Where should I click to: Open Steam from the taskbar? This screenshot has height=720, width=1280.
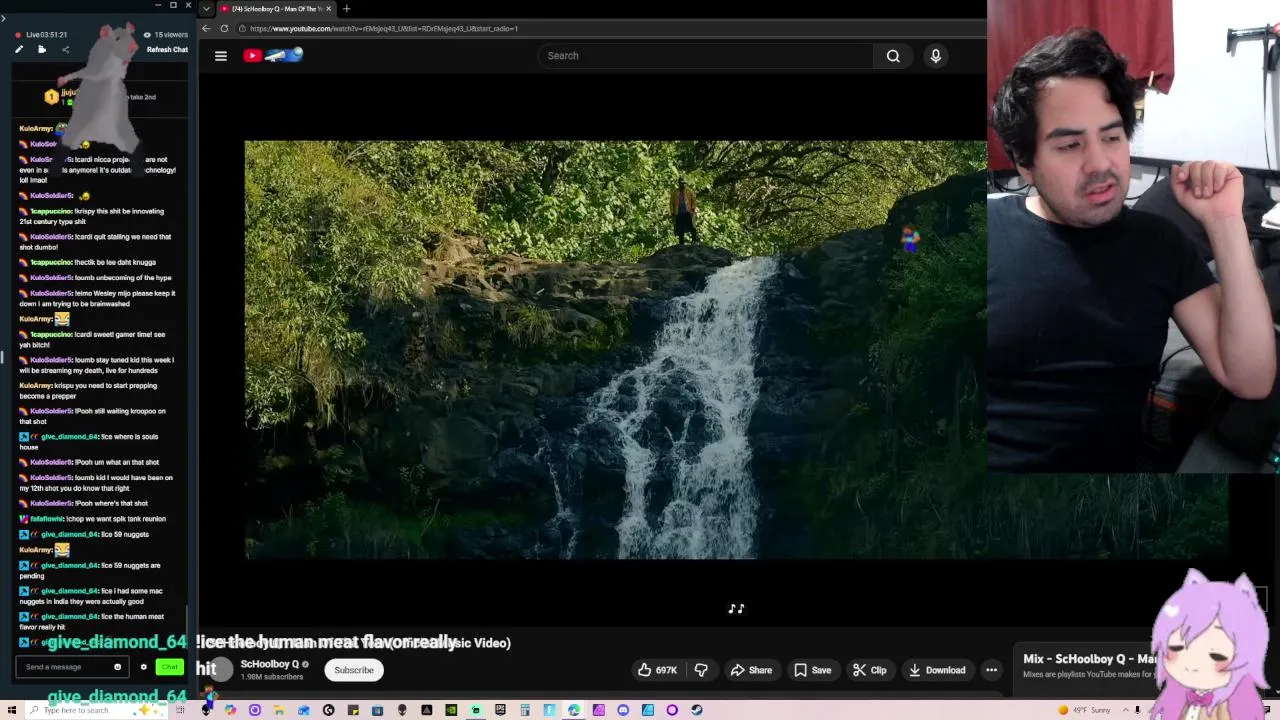tap(697, 710)
